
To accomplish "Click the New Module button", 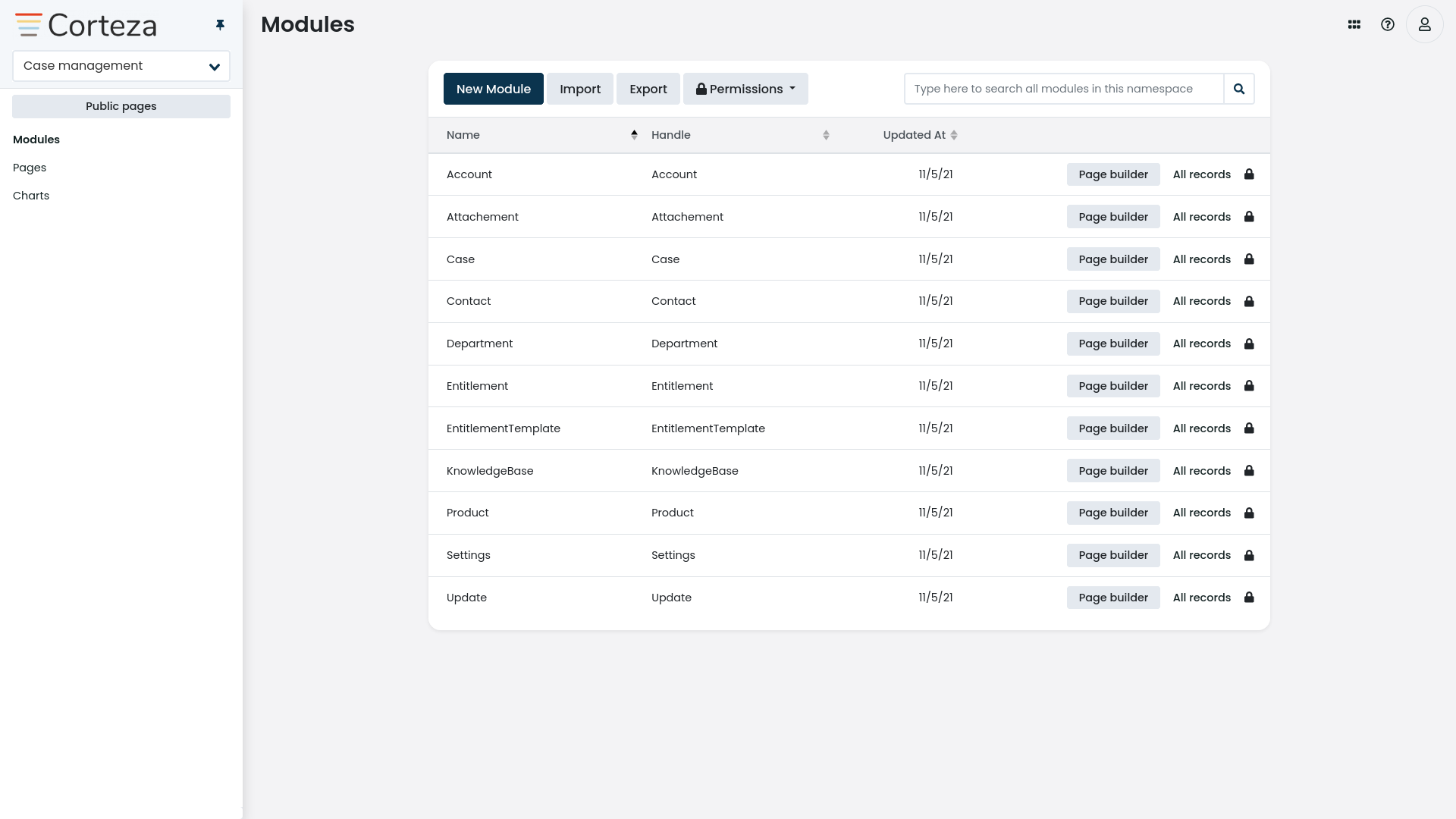I will [x=493, y=89].
